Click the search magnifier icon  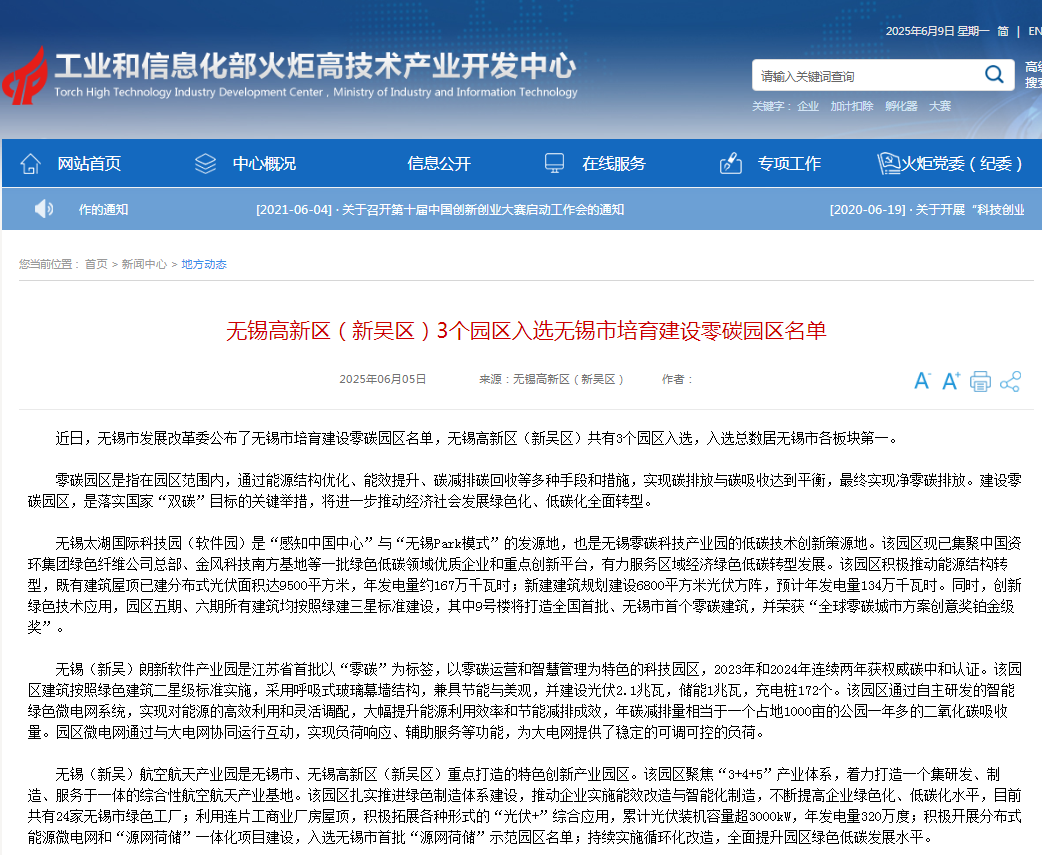[x=993, y=74]
